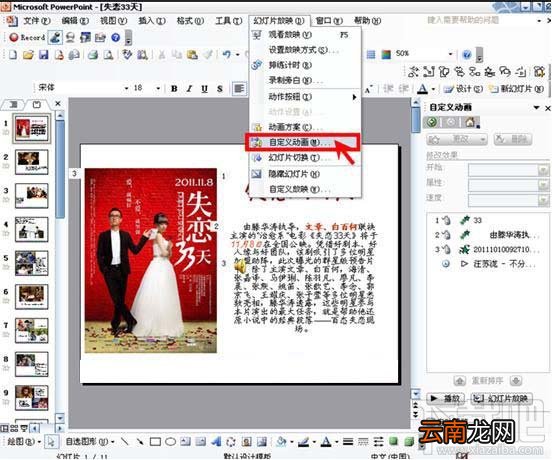Click the Print icon on the standard toolbar
The height and width of the screenshot is (460, 552).
[93, 55]
